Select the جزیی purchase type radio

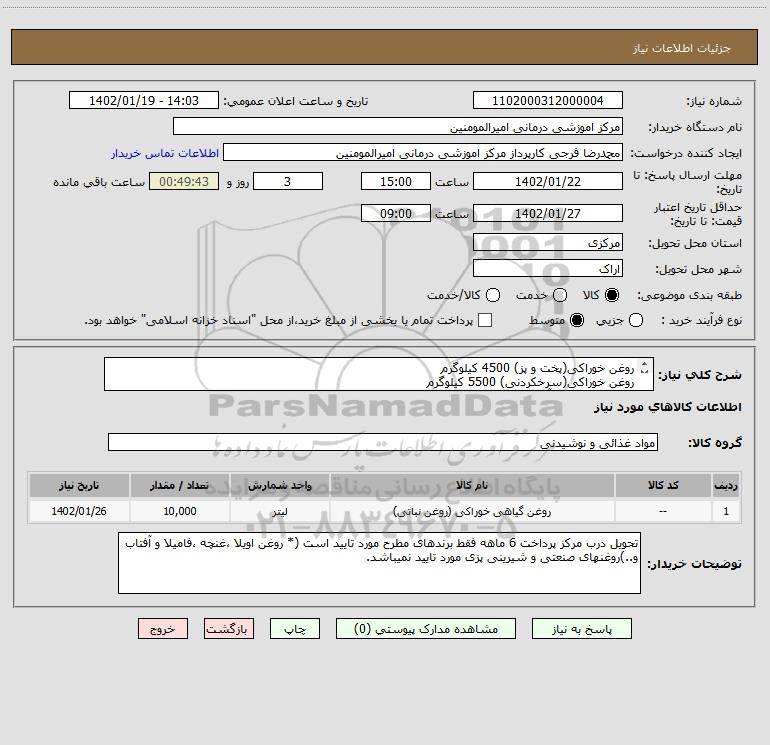[x=636, y=320]
